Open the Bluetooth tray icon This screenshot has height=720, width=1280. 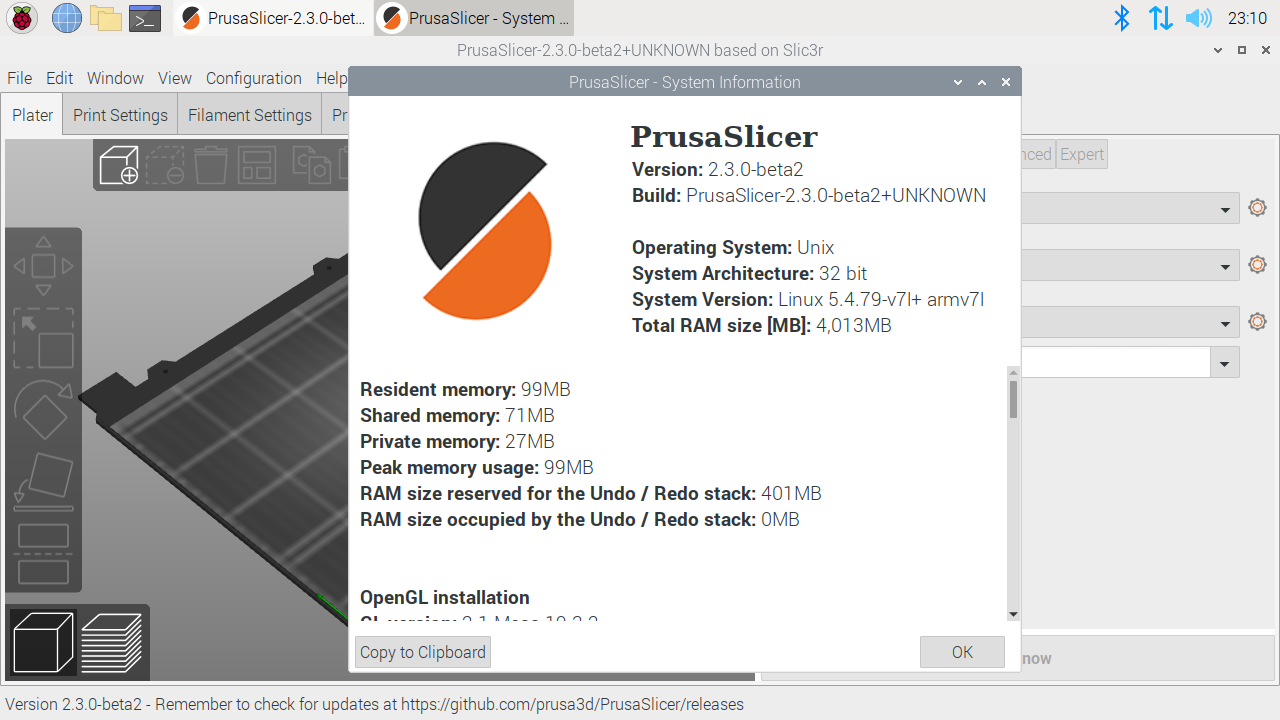click(x=1122, y=18)
